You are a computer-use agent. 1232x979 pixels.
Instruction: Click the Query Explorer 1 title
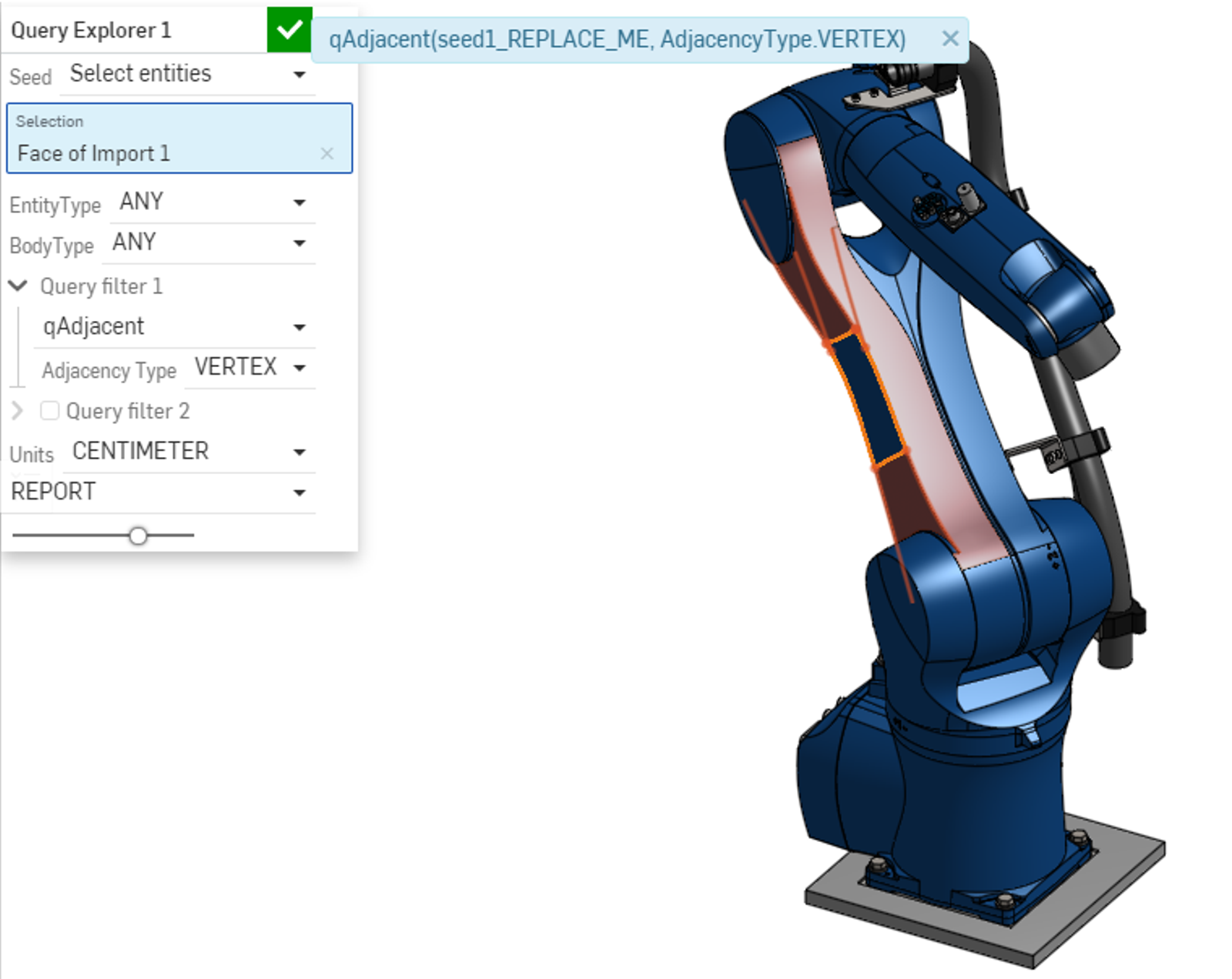(91, 30)
